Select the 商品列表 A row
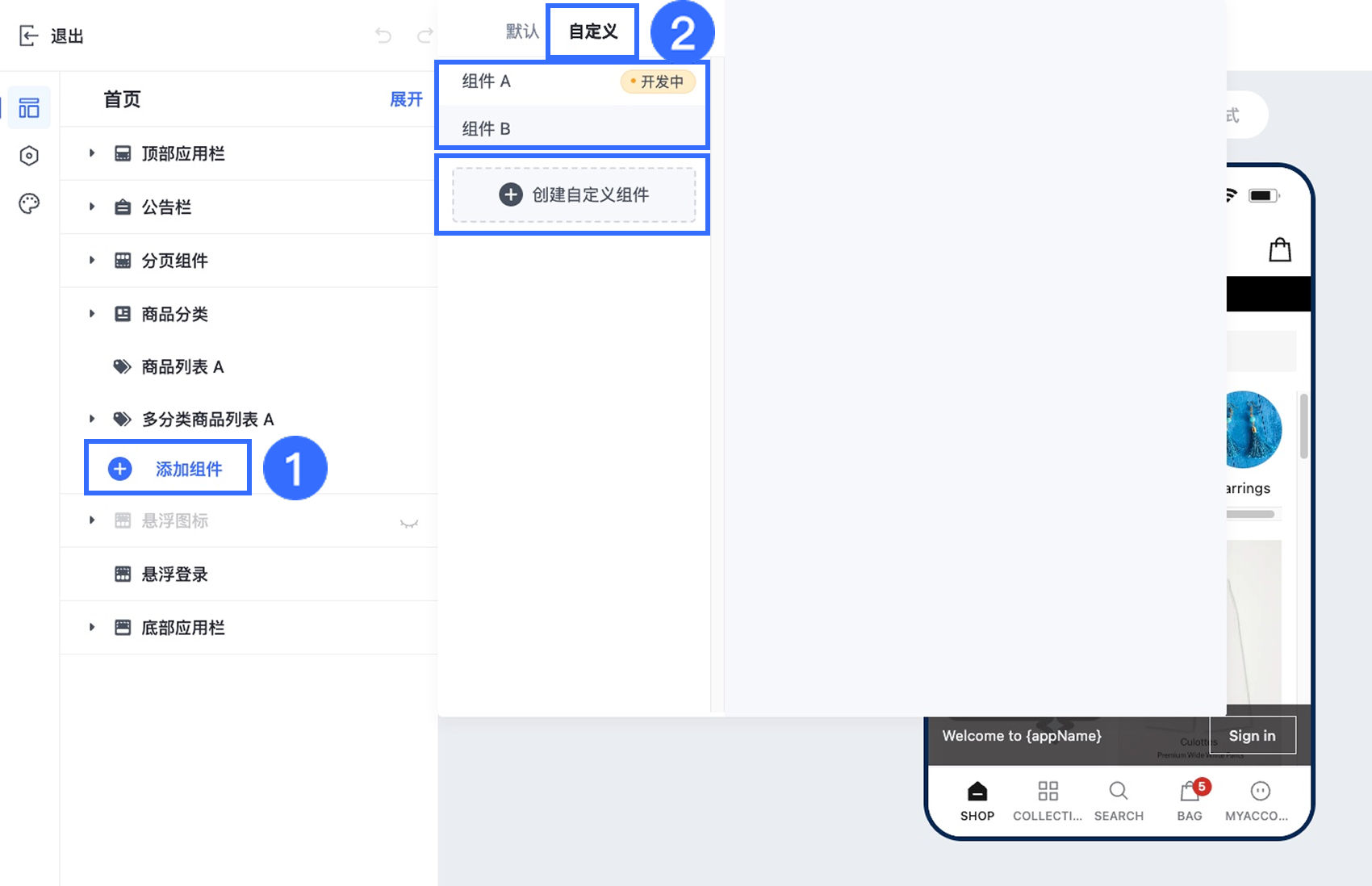This screenshot has width=1372, height=886. coord(249,367)
